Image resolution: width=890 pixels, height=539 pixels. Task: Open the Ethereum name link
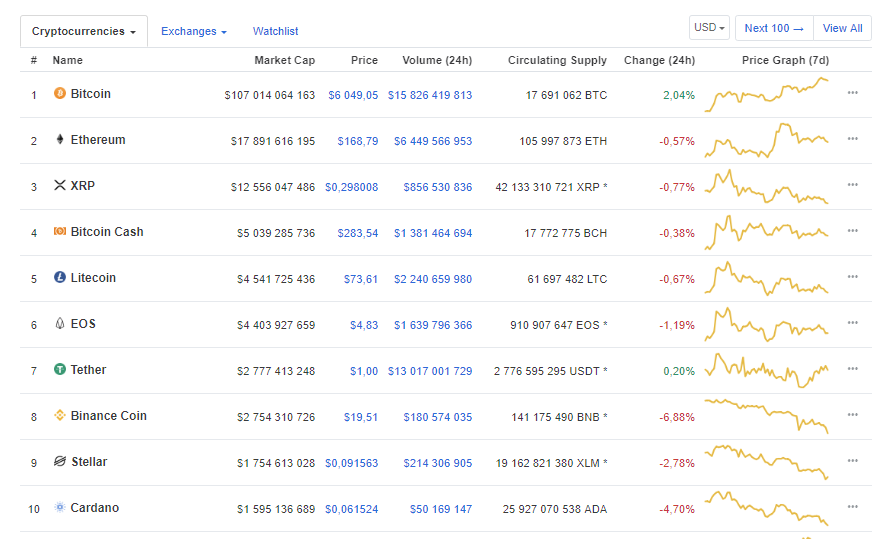(98, 140)
